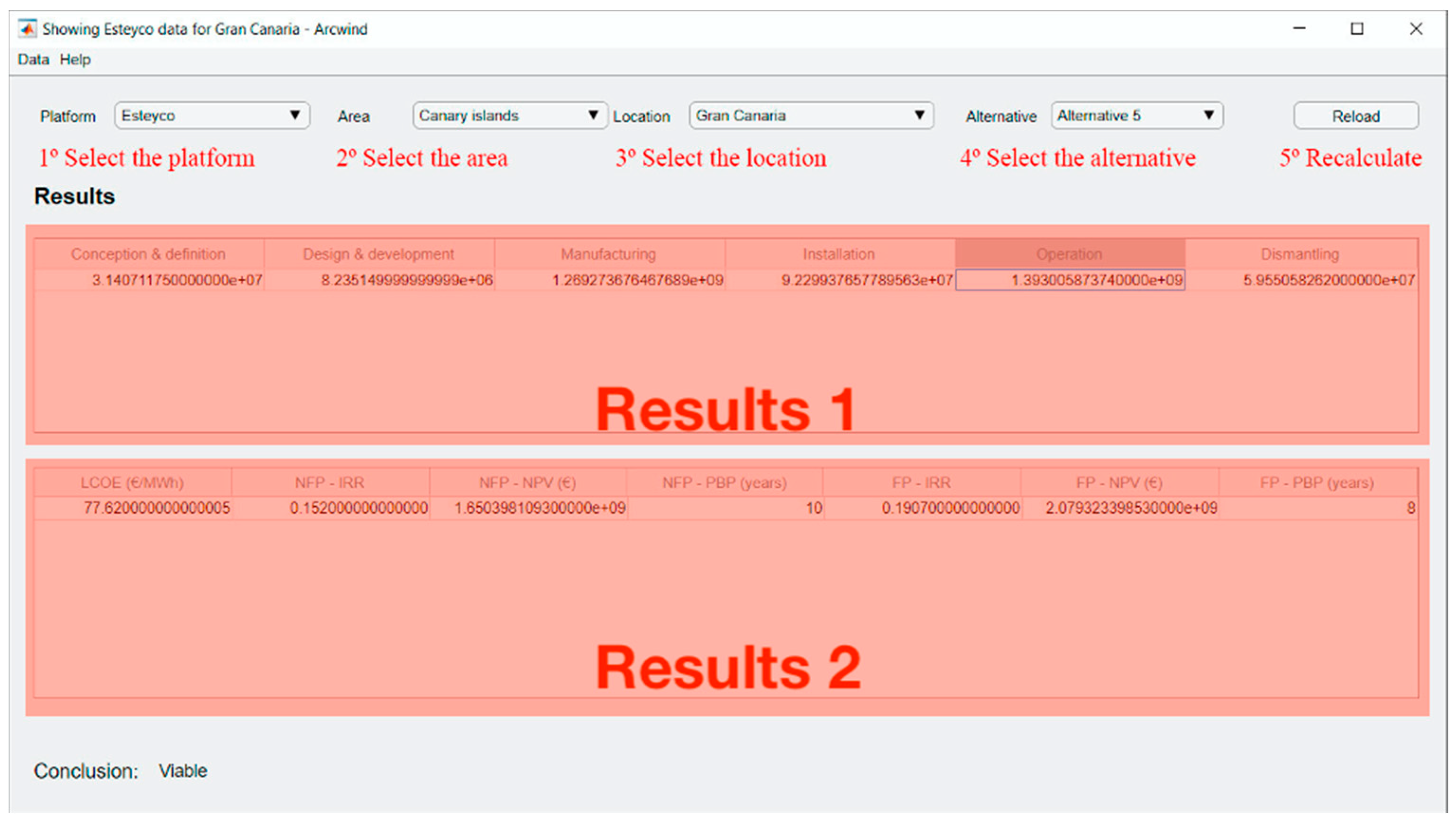Open the Data menu

(x=33, y=59)
